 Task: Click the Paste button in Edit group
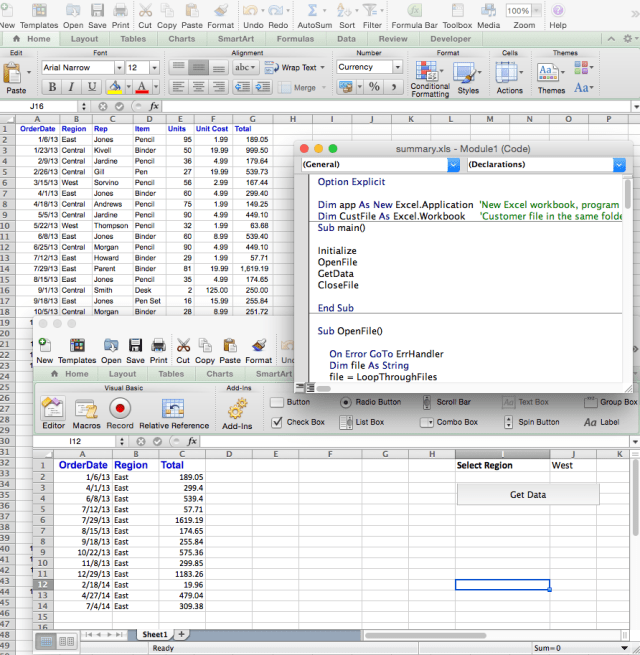[x=16, y=79]
